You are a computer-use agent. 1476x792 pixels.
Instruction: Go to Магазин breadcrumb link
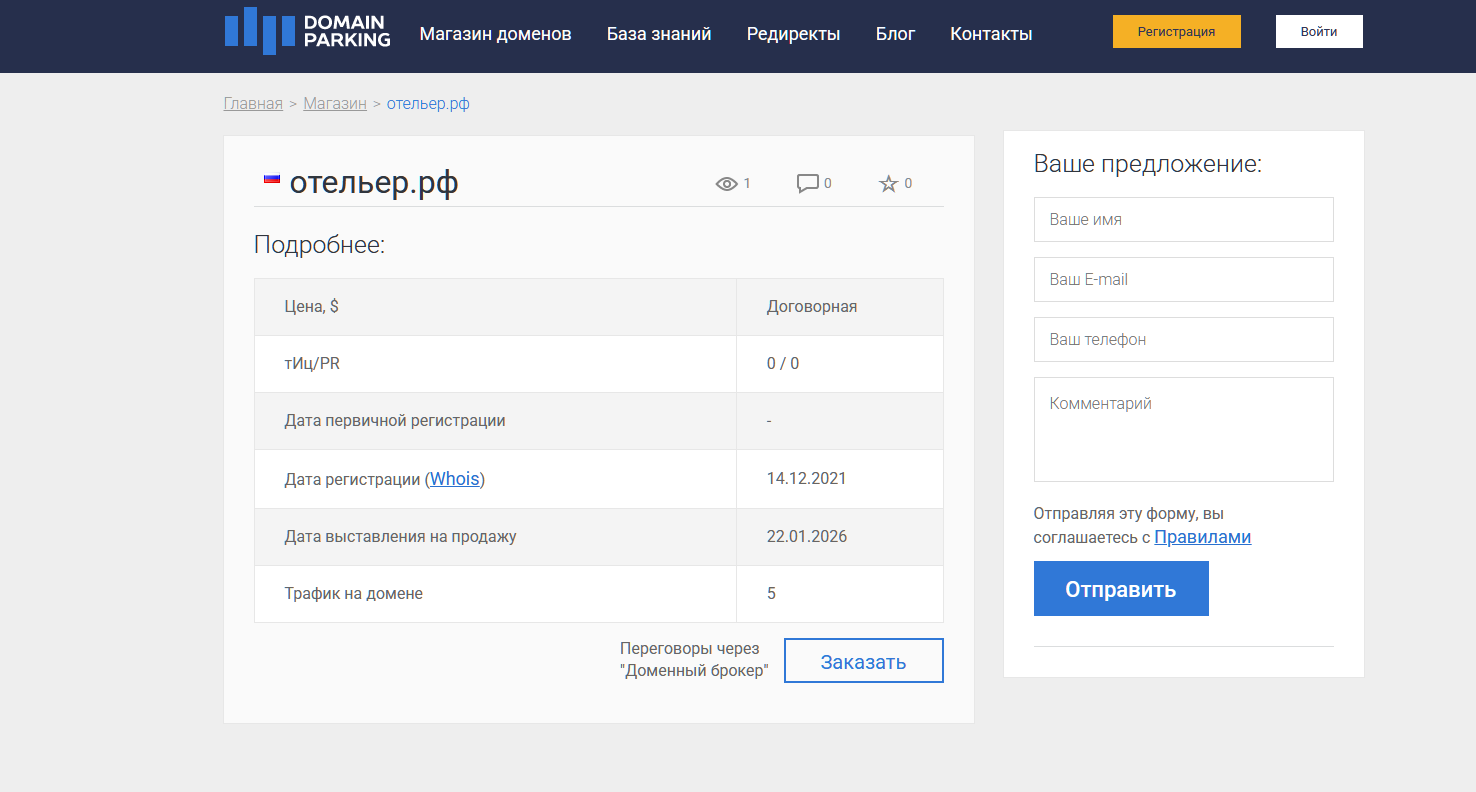click(x=335, y=104)
